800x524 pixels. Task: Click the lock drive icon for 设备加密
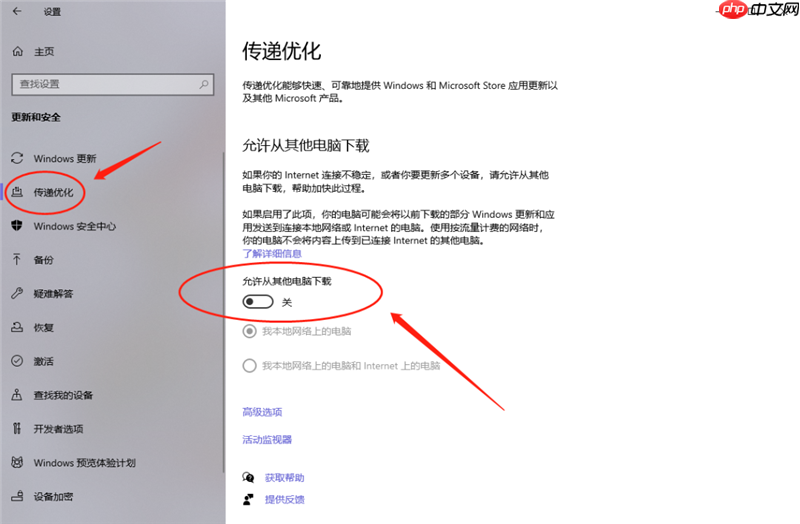(17, 496)
